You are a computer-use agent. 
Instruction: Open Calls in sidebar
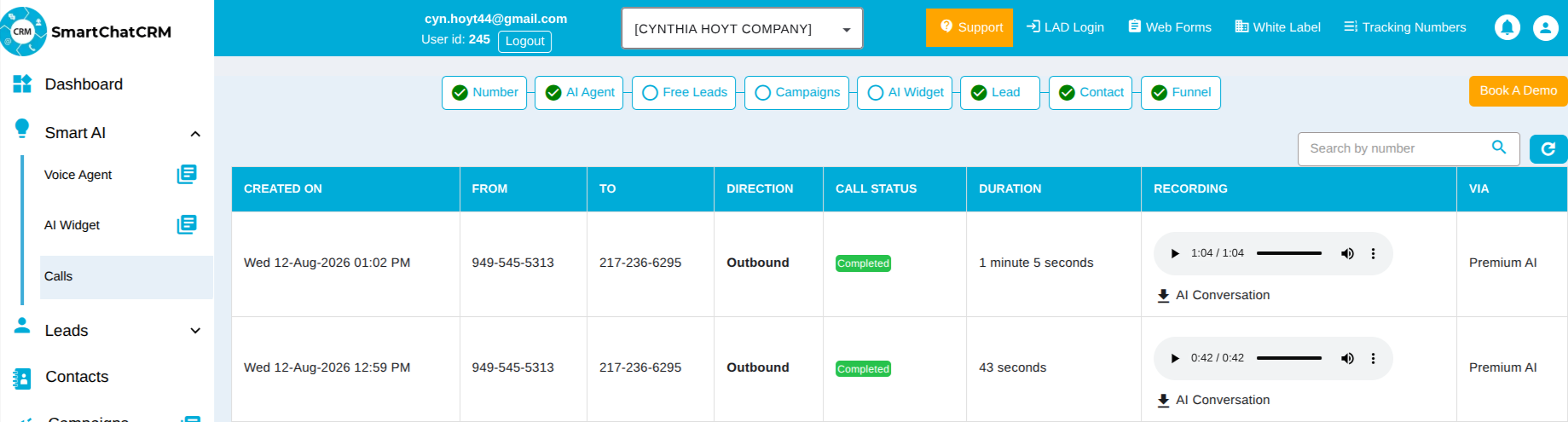click(x=126, y=277)
